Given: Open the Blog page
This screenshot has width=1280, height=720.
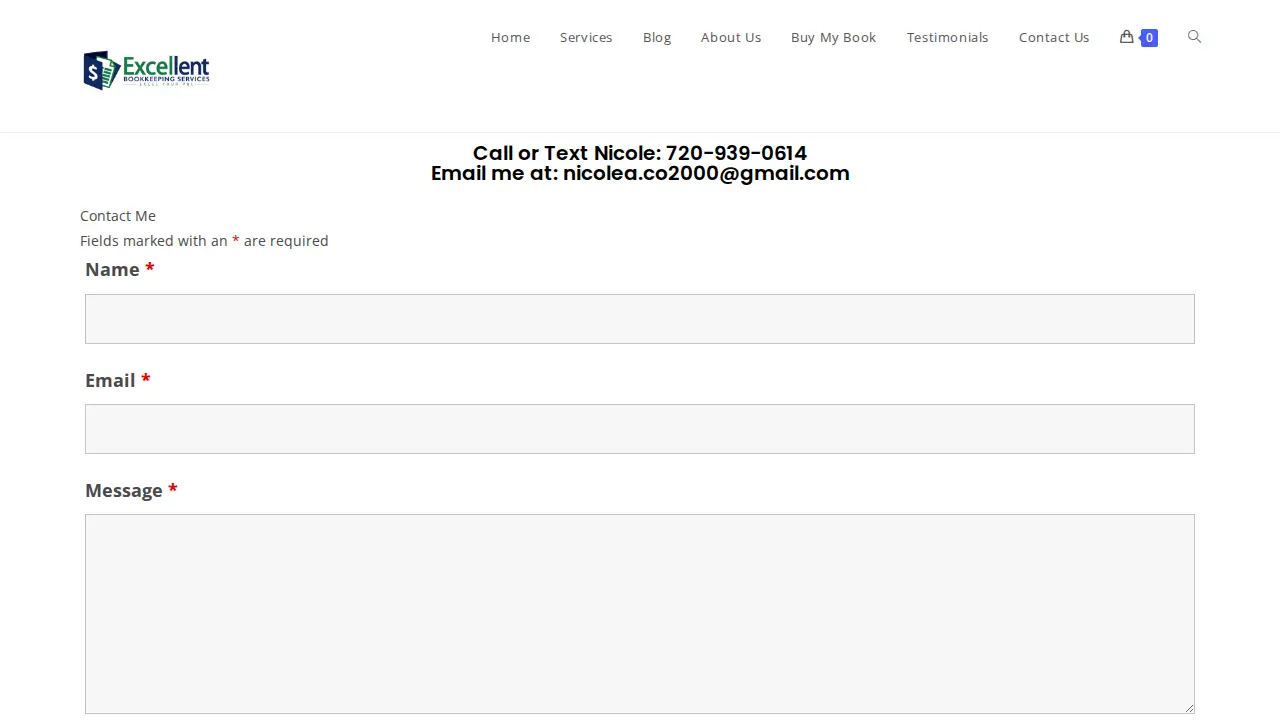Looking at the screenshot, I should tap(657, 37).
